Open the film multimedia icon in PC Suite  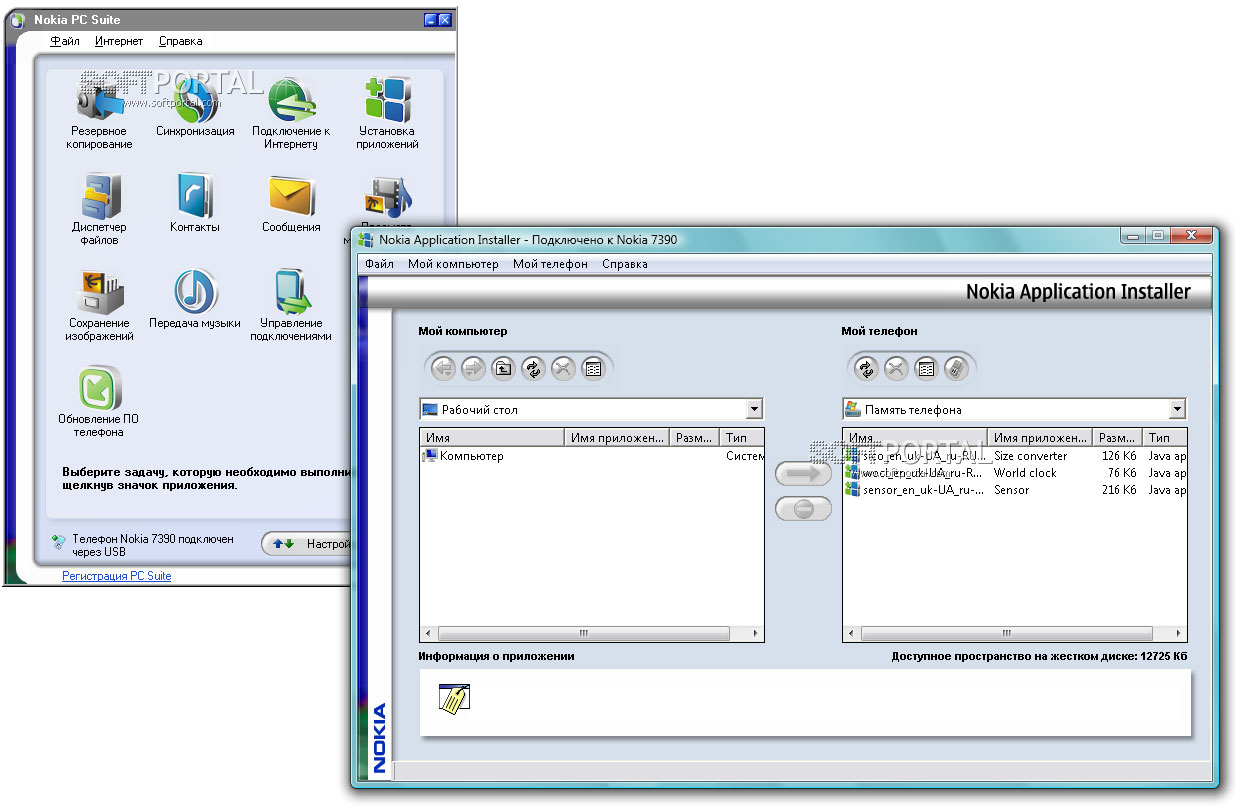click(x=387, y=197)
